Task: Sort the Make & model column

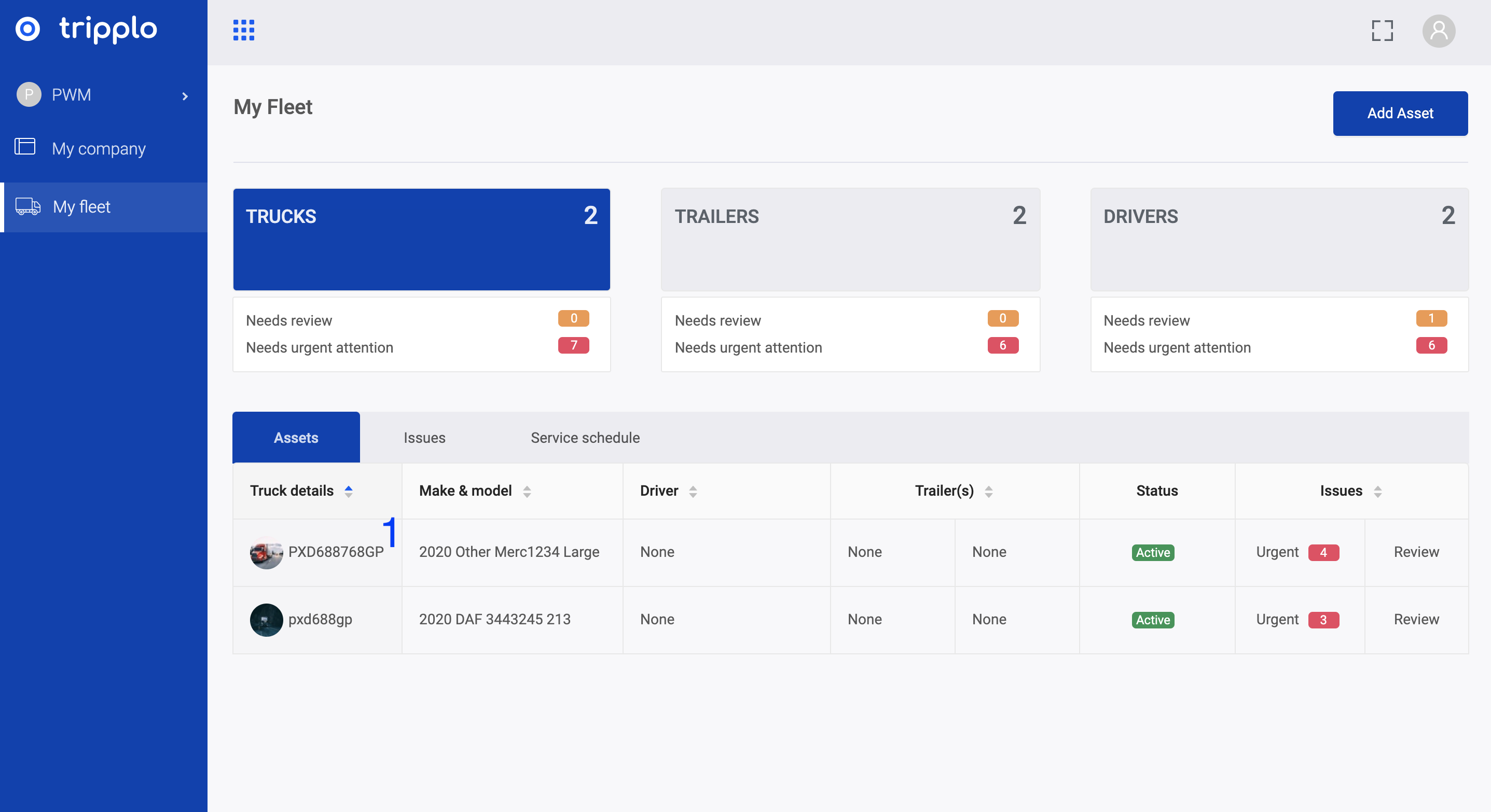Action: point(527,491)
